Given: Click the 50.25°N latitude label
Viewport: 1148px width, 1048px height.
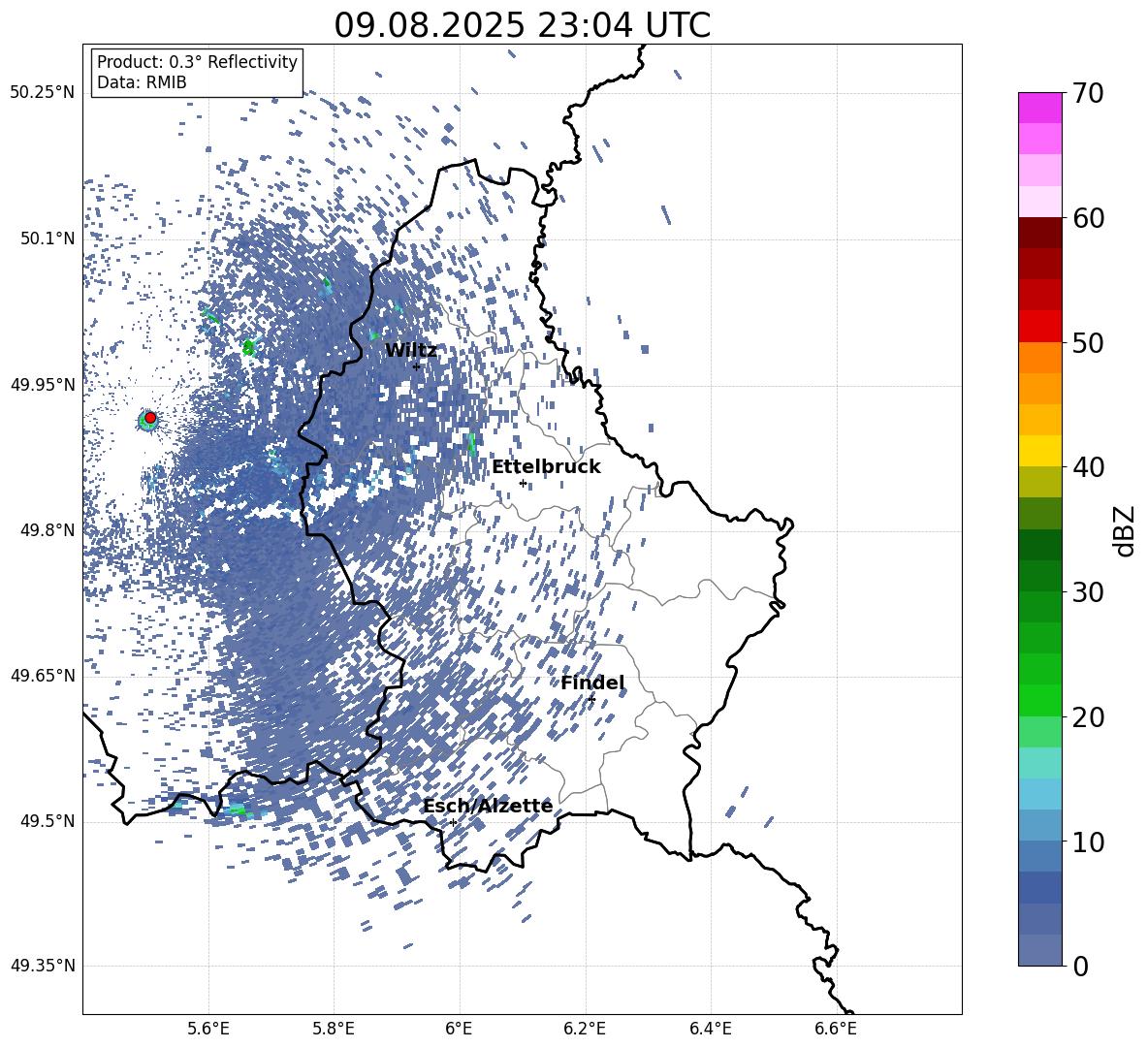Looking at the screenshot, I should pos(43,93).
